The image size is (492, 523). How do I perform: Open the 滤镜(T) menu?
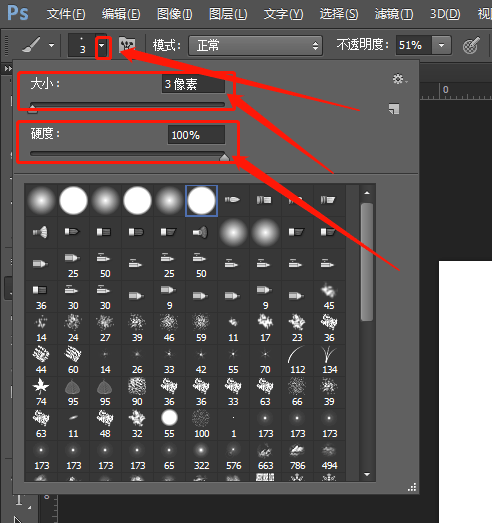pyautogui.click(x=394, y=14)
